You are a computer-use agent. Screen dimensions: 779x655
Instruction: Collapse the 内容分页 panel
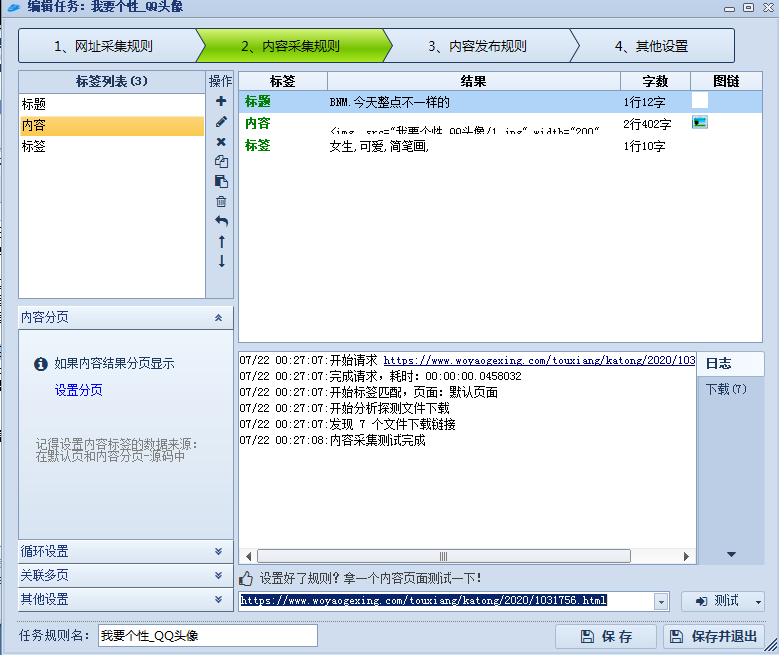pyautogui.click(x=218, y=317)
